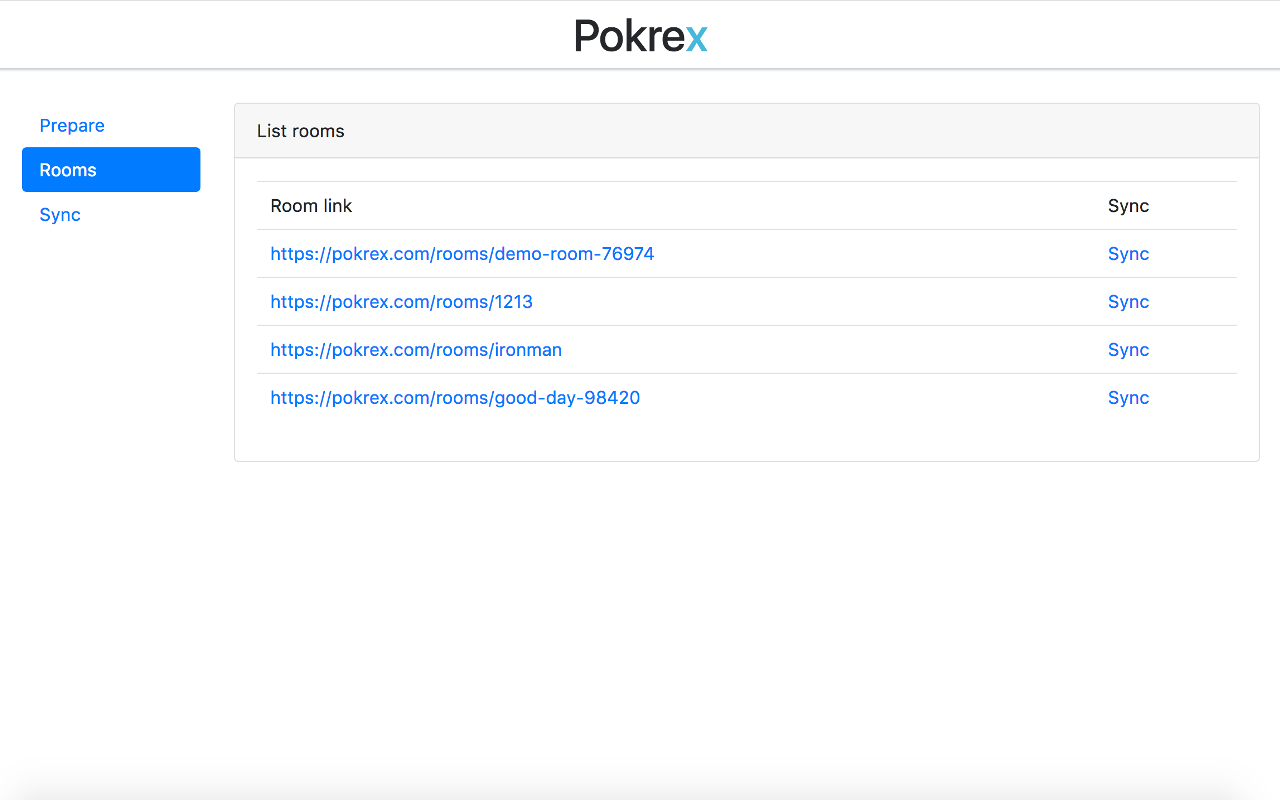The height and width of the screenshot is (800, 1280).
Task: Sync the 1213 room
Action: pos(1128,302)
